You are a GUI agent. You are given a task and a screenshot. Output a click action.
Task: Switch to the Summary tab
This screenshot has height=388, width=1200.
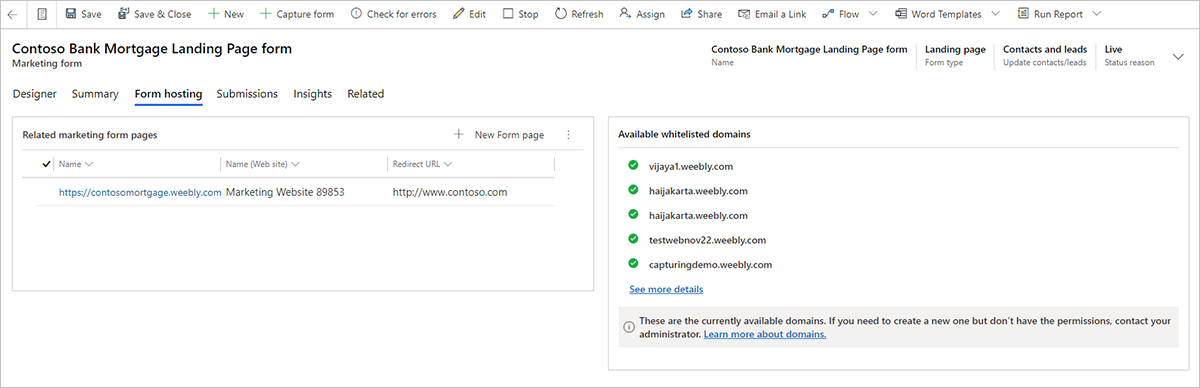[95, 94]
